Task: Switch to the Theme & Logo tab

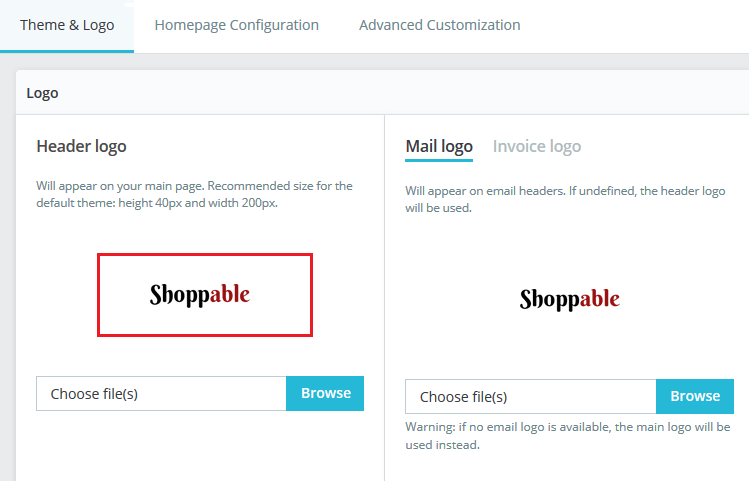Action: (x=67, y=25)
